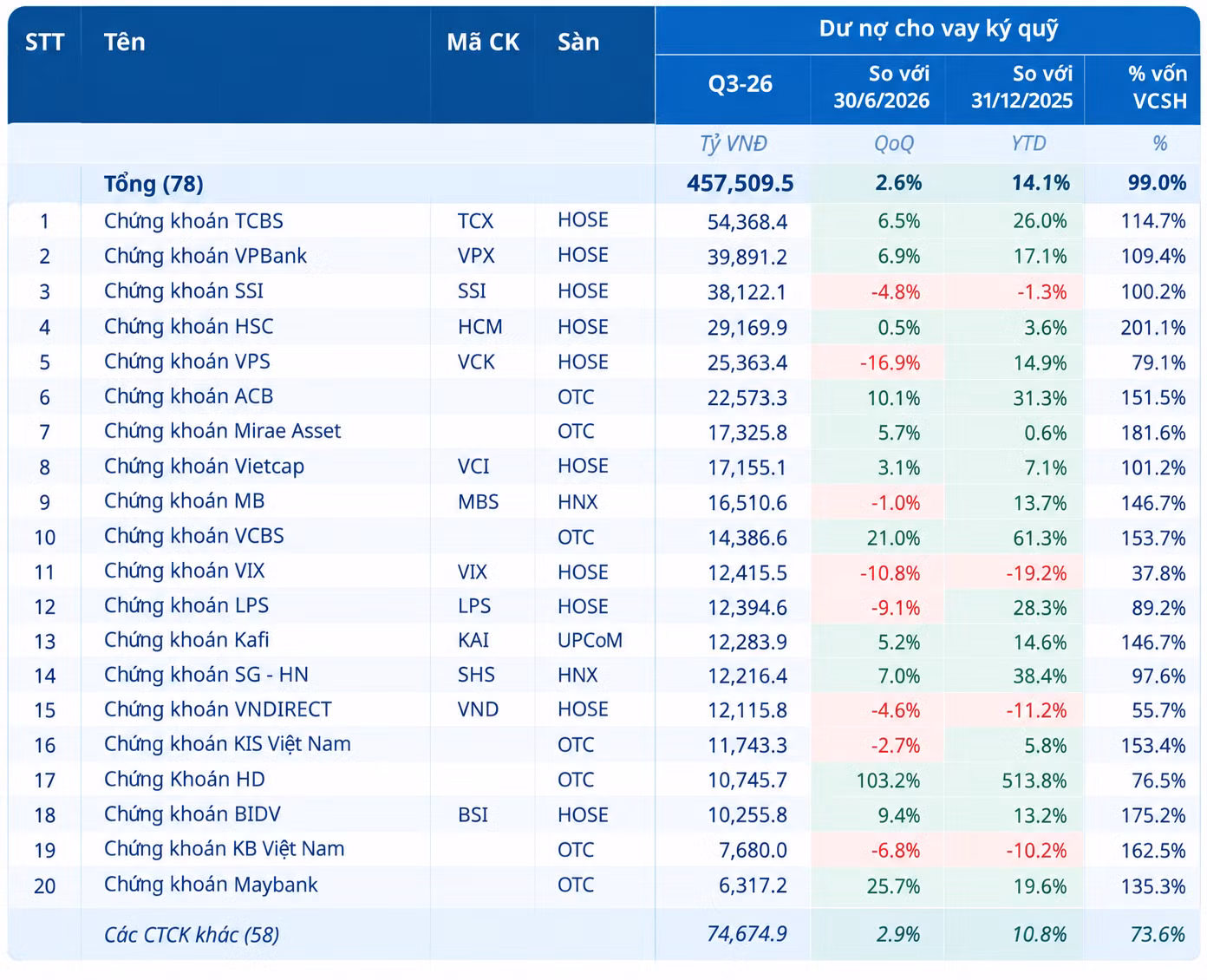Click the 'Mã CK' column header
Screen dimensions: 1207x980
pos(483,42)
